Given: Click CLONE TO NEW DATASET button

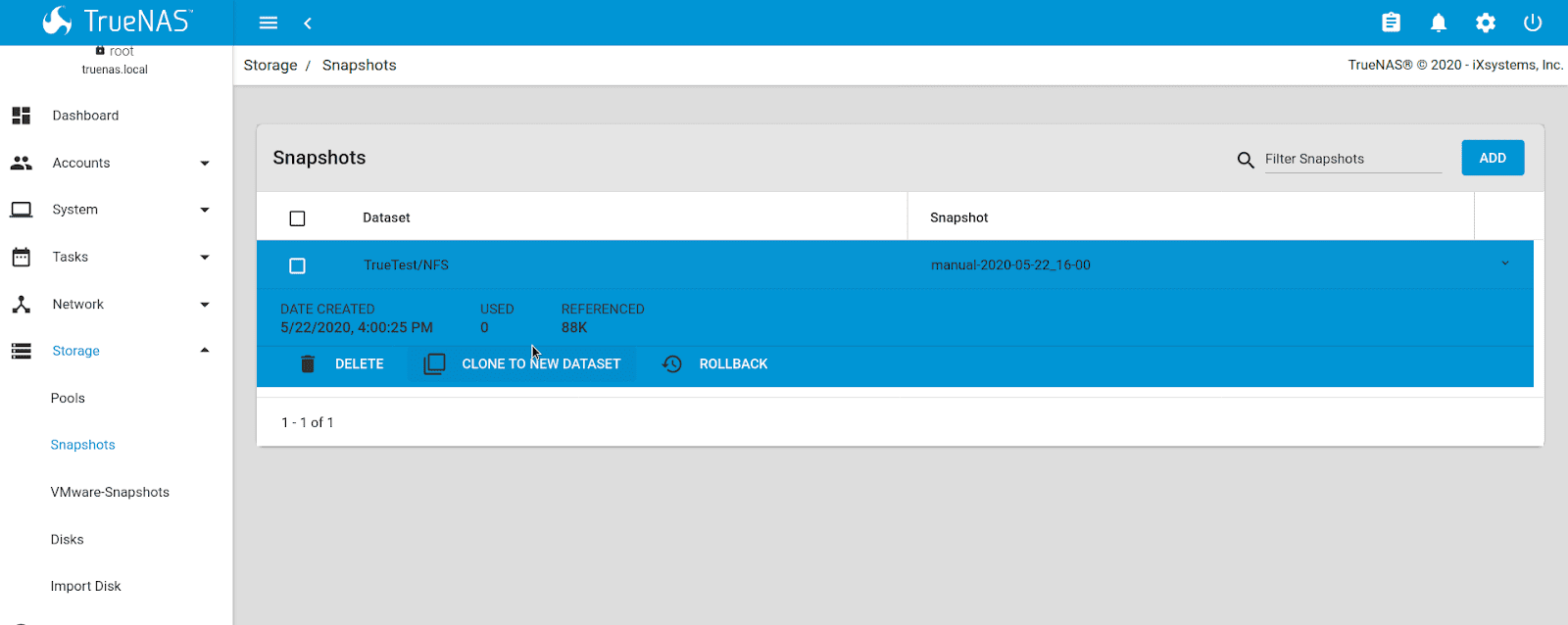Looking at the screenshot, I should coord(521,363).
